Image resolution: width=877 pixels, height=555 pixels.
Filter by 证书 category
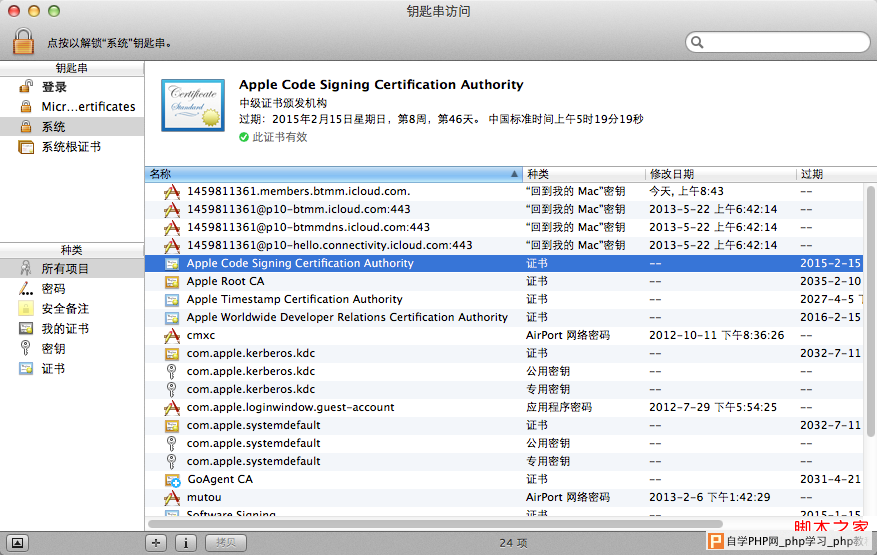point(72,369)
